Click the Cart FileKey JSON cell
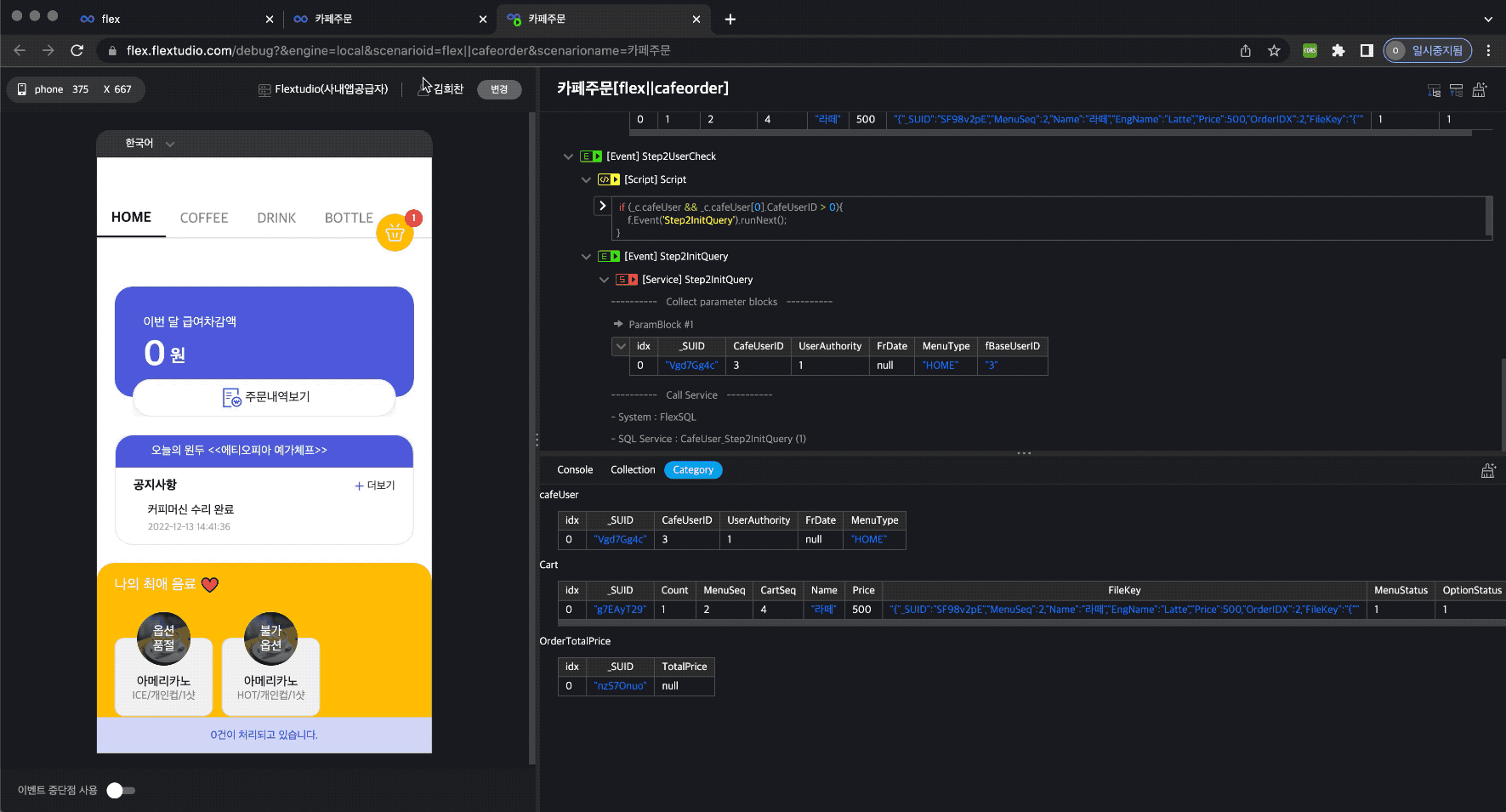 tap(1124, 610)
